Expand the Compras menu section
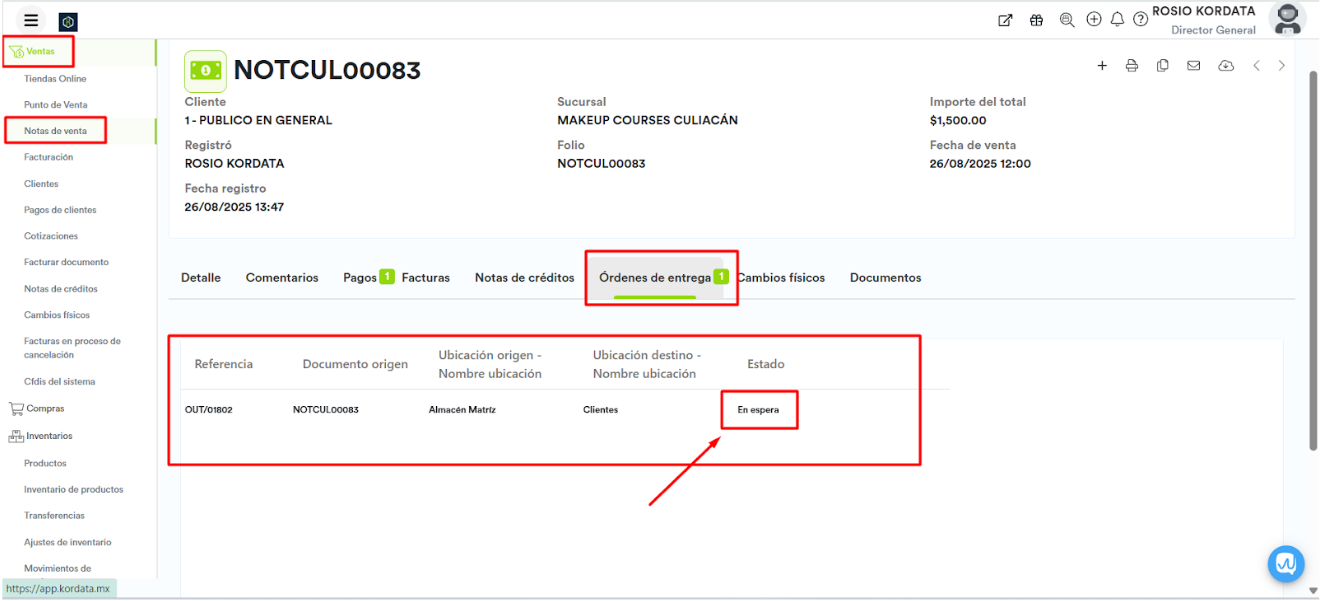Viewport: 1323px width, 601px height. [44, 409]
